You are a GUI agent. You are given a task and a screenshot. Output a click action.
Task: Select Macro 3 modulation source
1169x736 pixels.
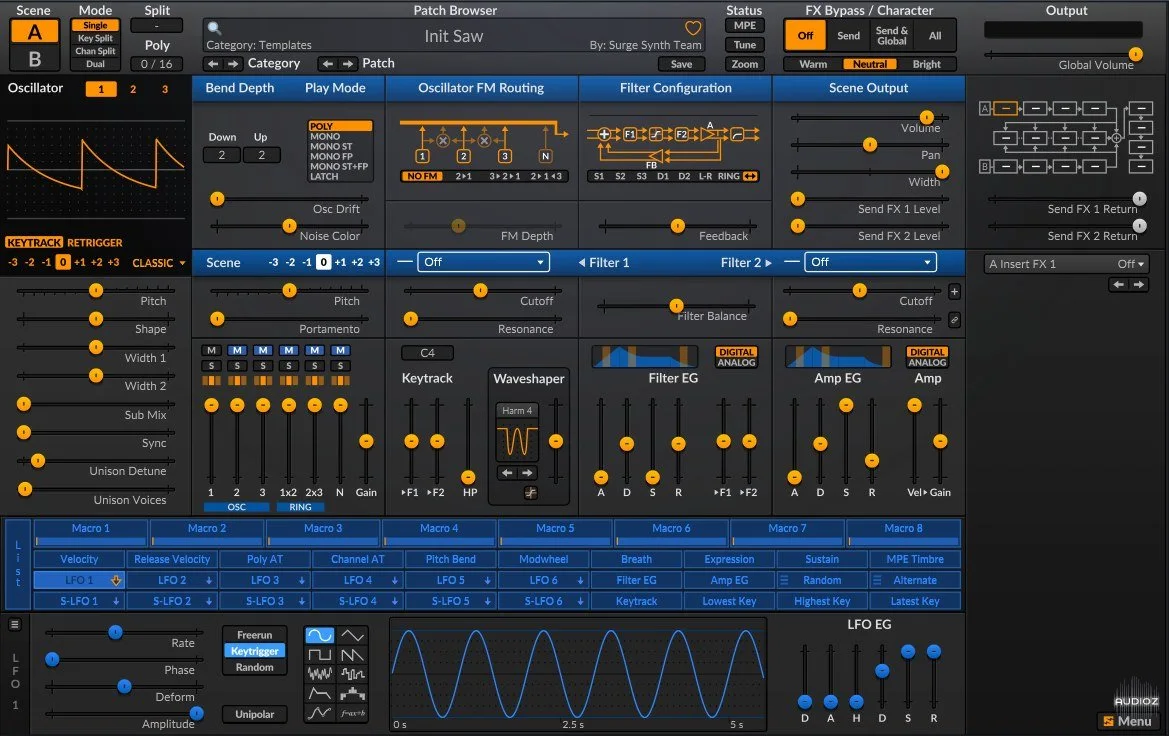[x=323, y=532]
